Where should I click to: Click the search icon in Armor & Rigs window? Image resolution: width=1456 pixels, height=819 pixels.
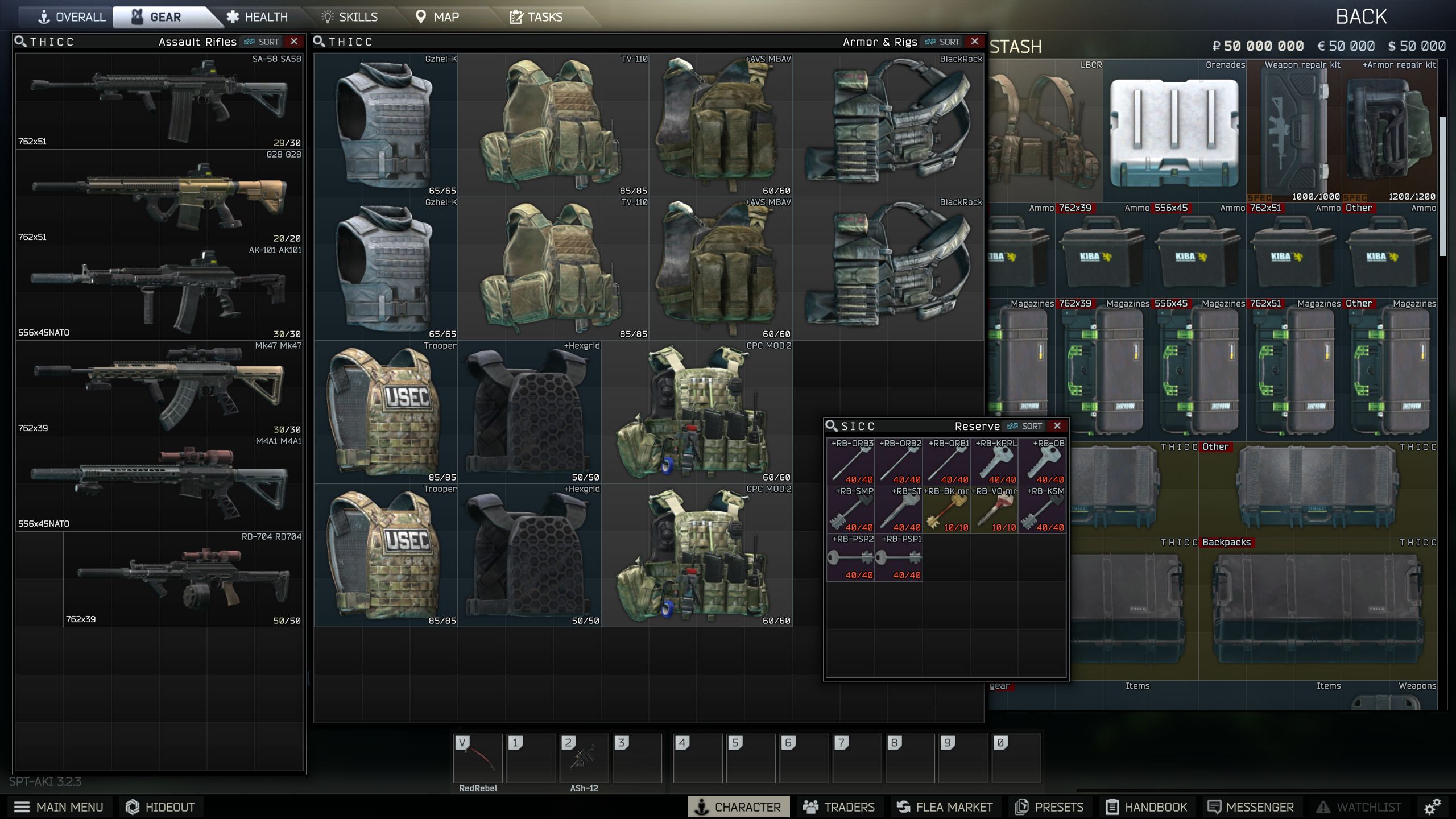[319, 42]
